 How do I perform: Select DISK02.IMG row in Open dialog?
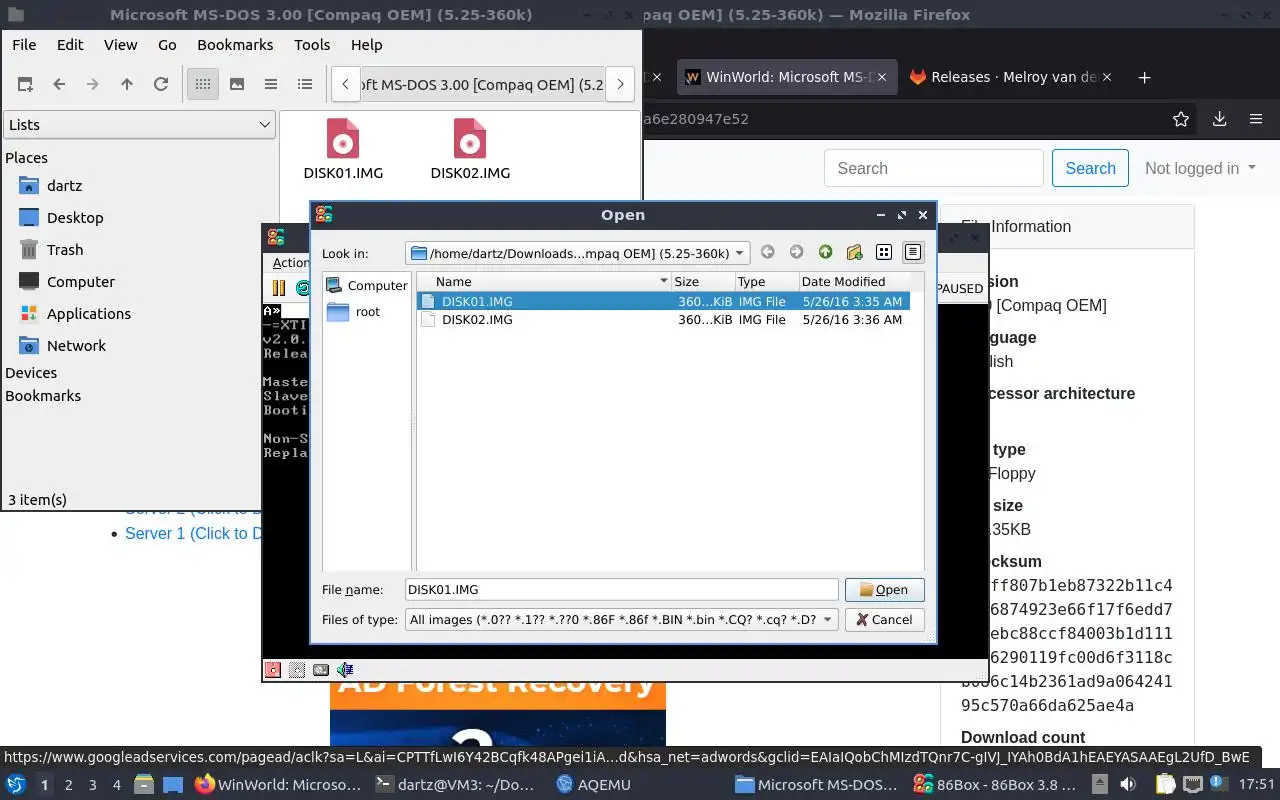(664, 320)
